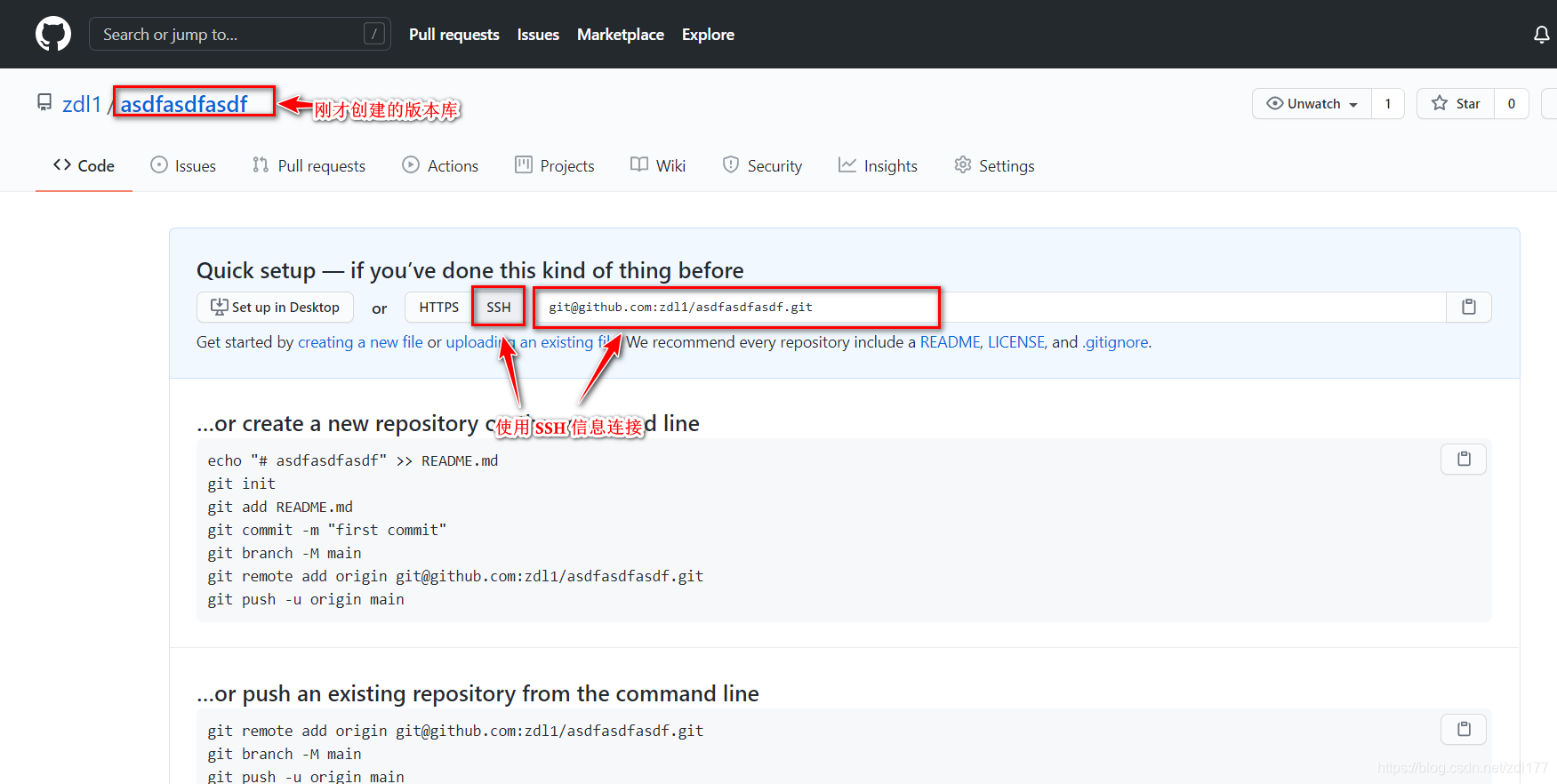The height and width of the screenshot is (784, 1557).
Task: Select the git@github.com clone URL field
Action: (991, 307)
